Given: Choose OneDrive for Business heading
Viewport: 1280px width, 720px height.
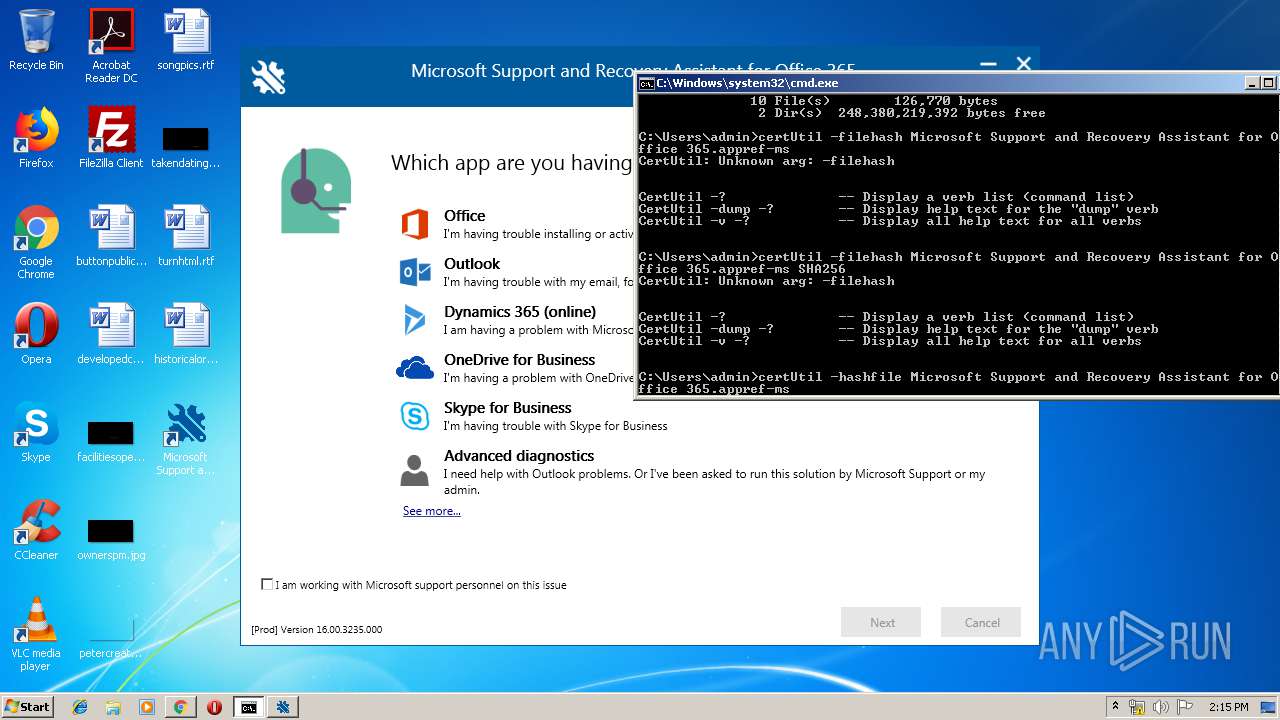Looking at the screenshot, I should tap(519, 359).
